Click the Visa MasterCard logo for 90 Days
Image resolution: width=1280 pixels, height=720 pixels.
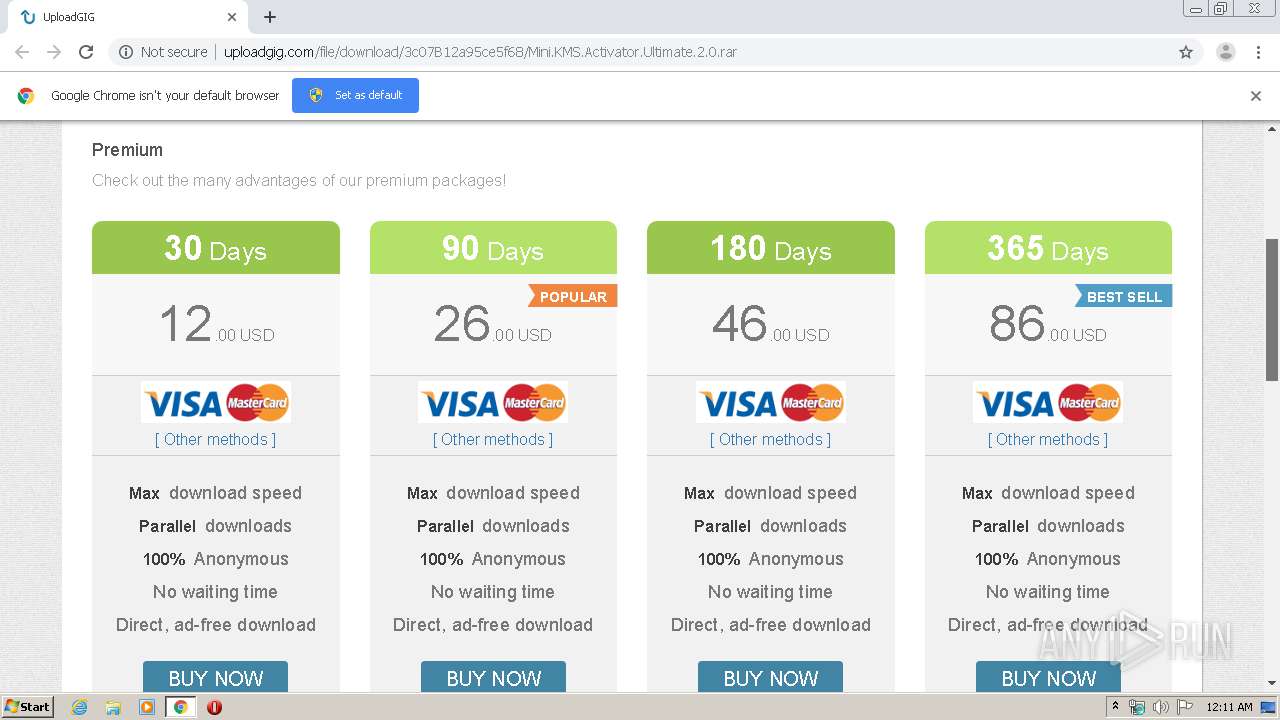[493, 403]
